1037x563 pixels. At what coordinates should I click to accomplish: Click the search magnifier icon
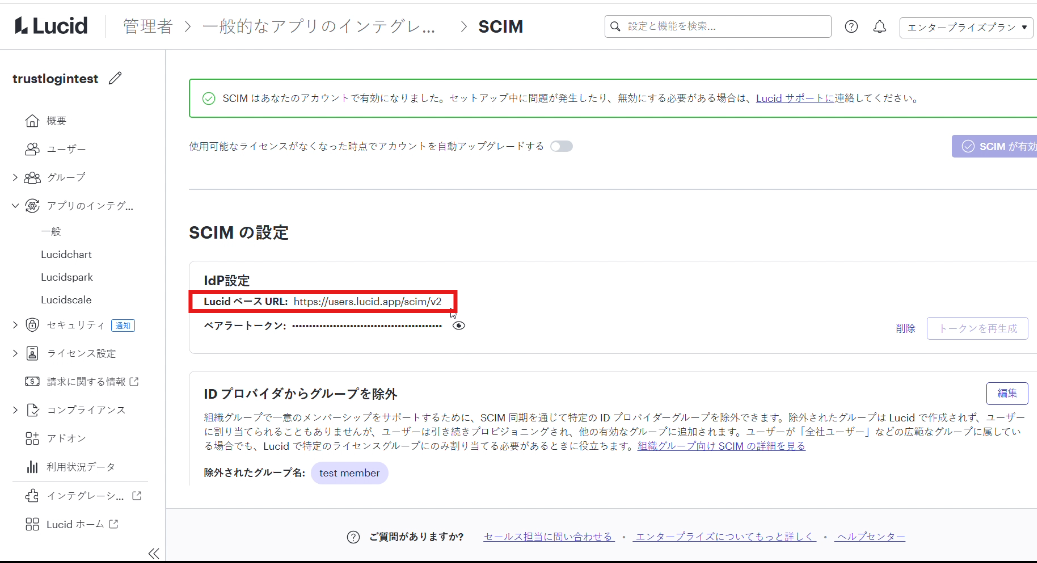[x=615, y=26]
